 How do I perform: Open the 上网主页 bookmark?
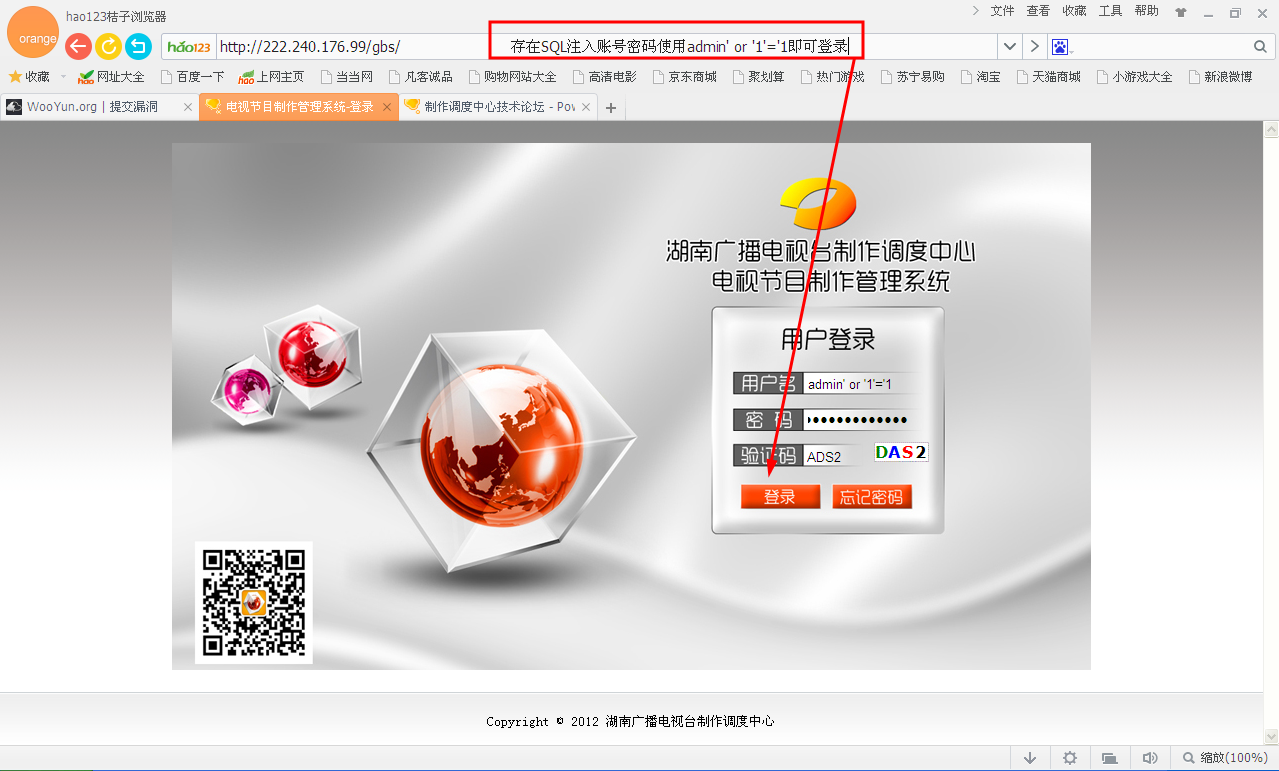click(x=271, y=76)
